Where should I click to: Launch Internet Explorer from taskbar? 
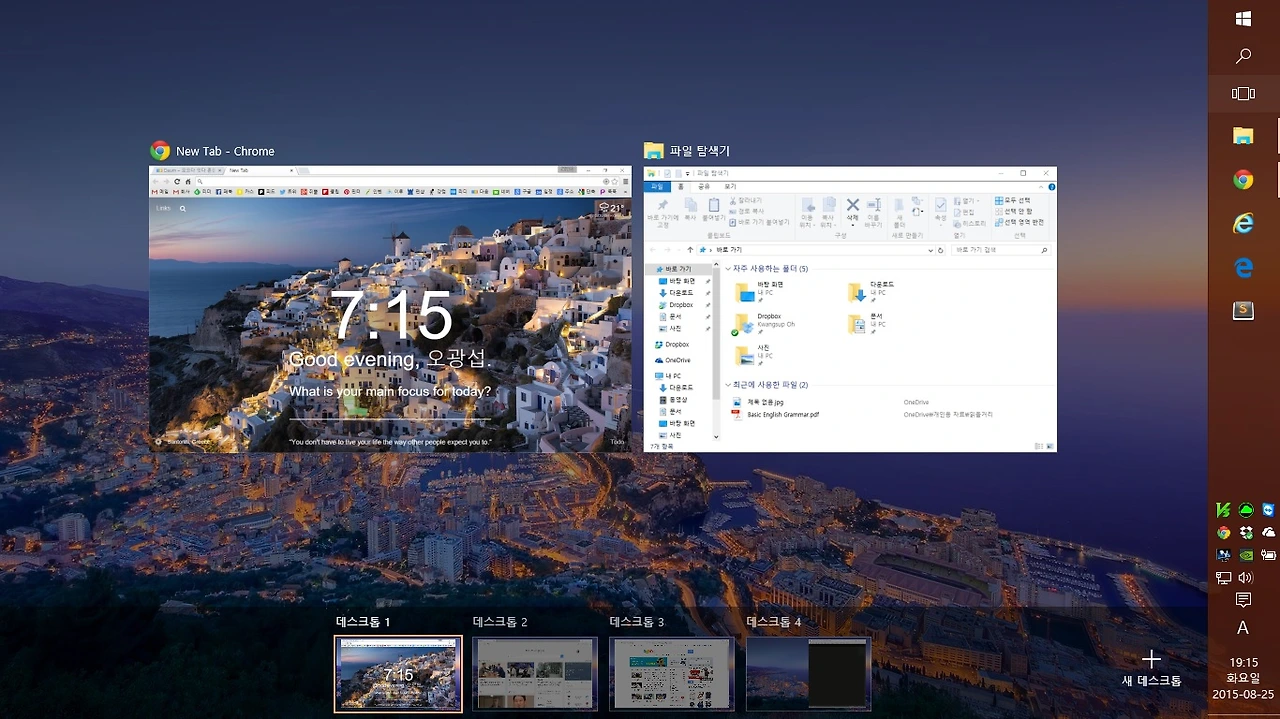click(1243, 224)
